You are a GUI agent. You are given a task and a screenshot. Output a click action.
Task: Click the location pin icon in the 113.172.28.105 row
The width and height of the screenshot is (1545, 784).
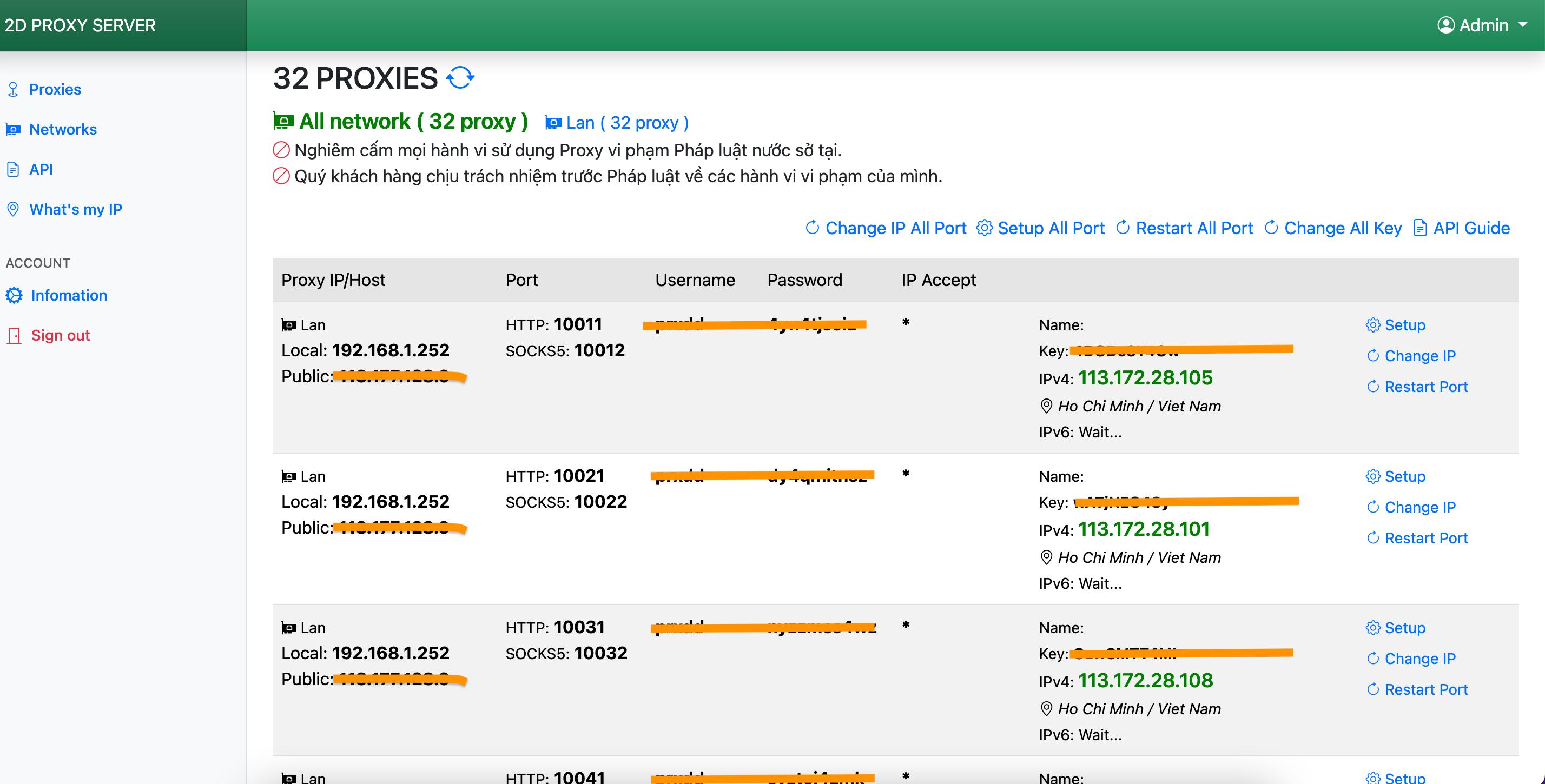tap(1046, 407)
